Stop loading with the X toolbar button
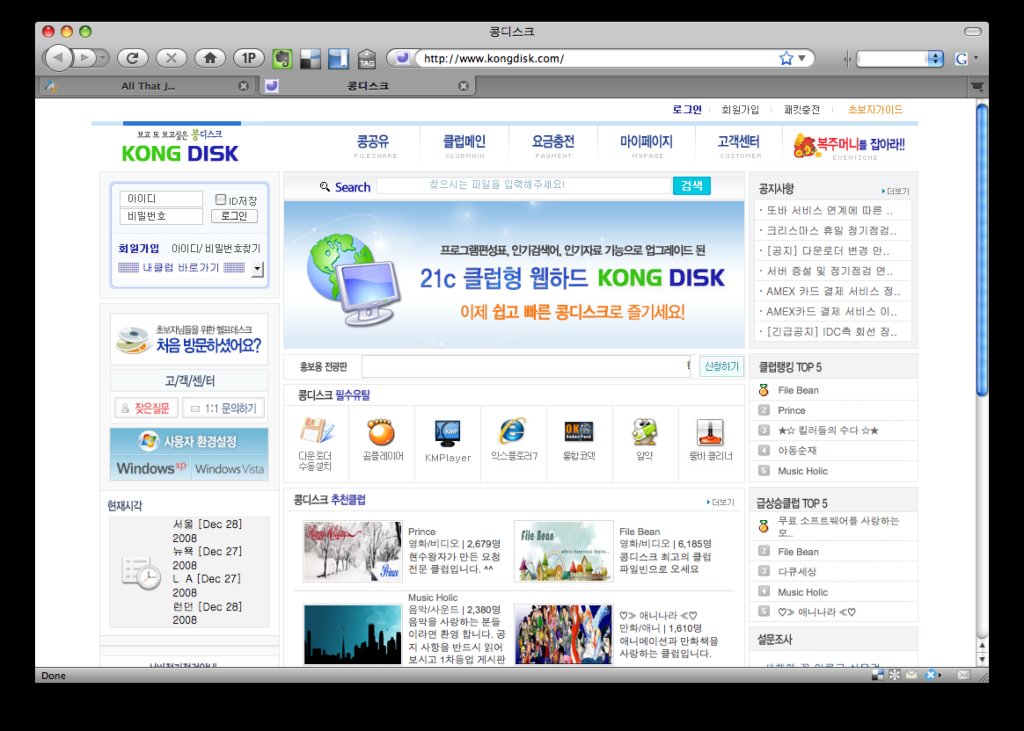The width and height of the screenshot is (1024, 731). click(172, 58)
